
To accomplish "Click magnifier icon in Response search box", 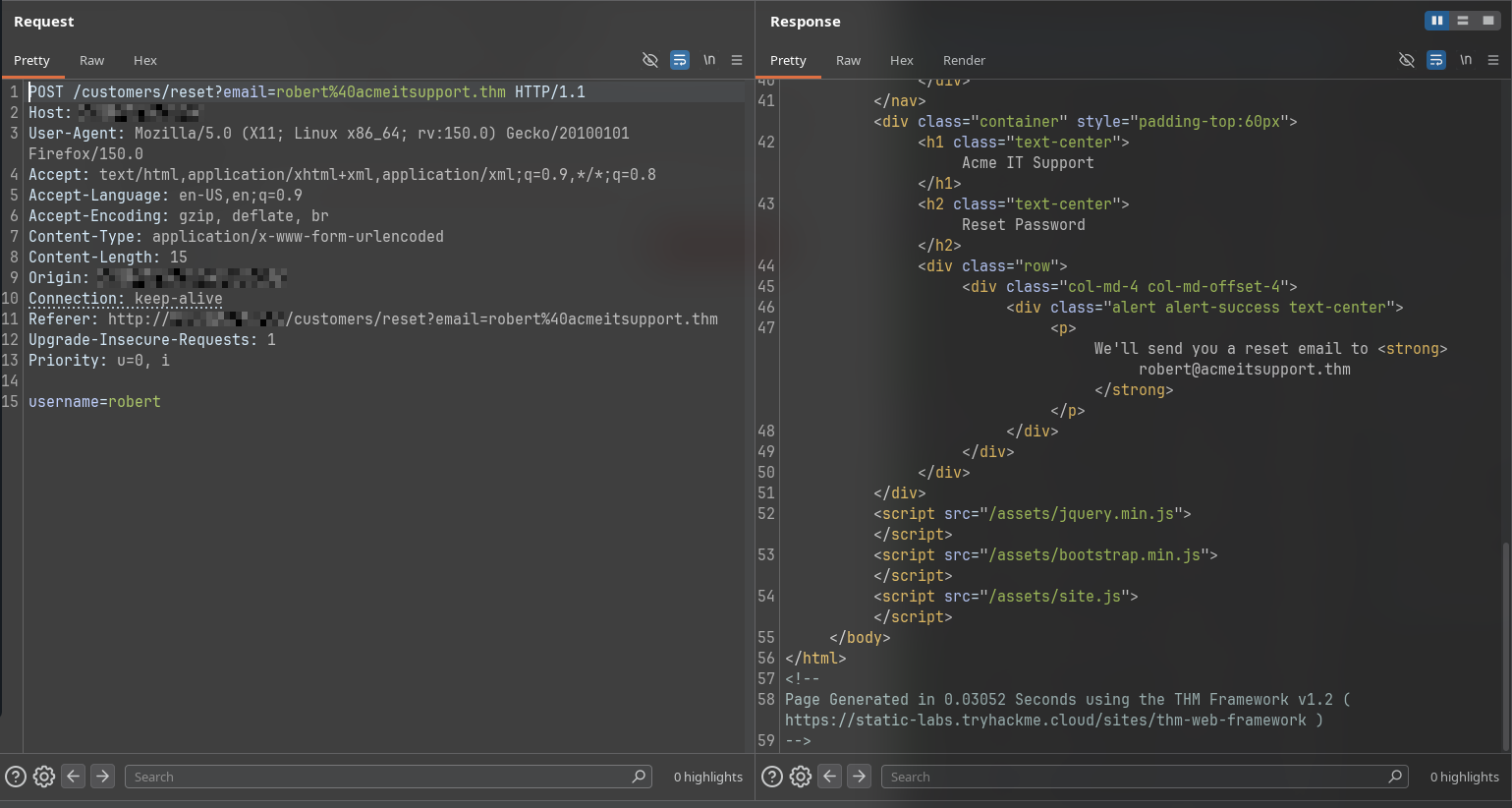I will coord(1395,777).
